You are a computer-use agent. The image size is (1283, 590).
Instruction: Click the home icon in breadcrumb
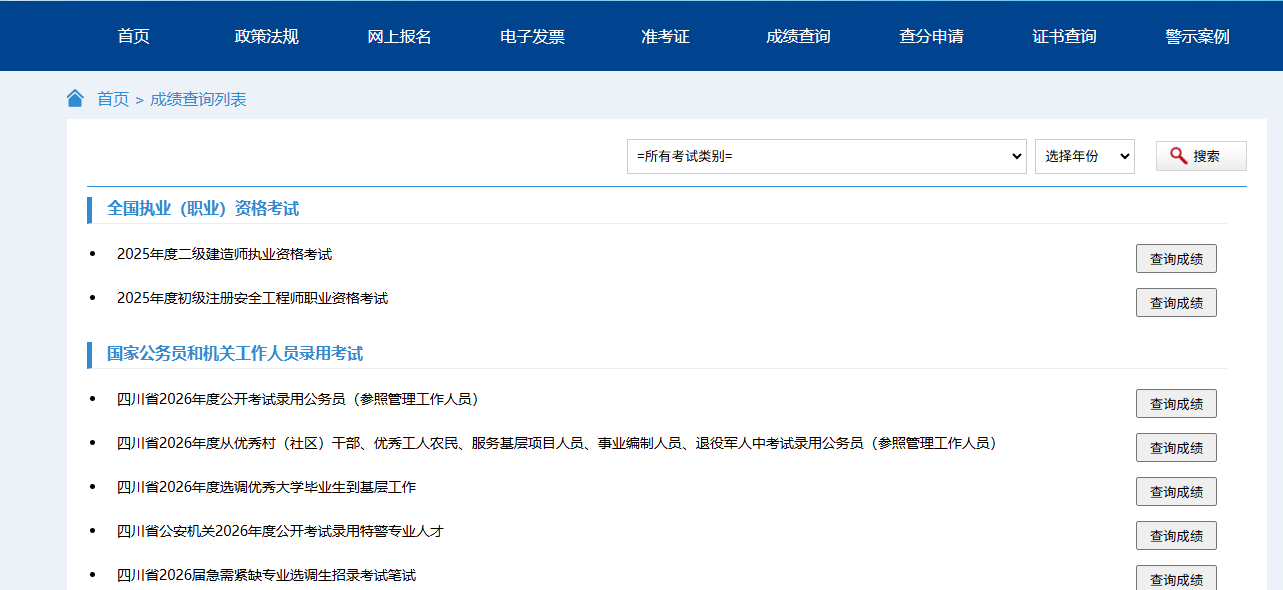(x=75, y=98)
